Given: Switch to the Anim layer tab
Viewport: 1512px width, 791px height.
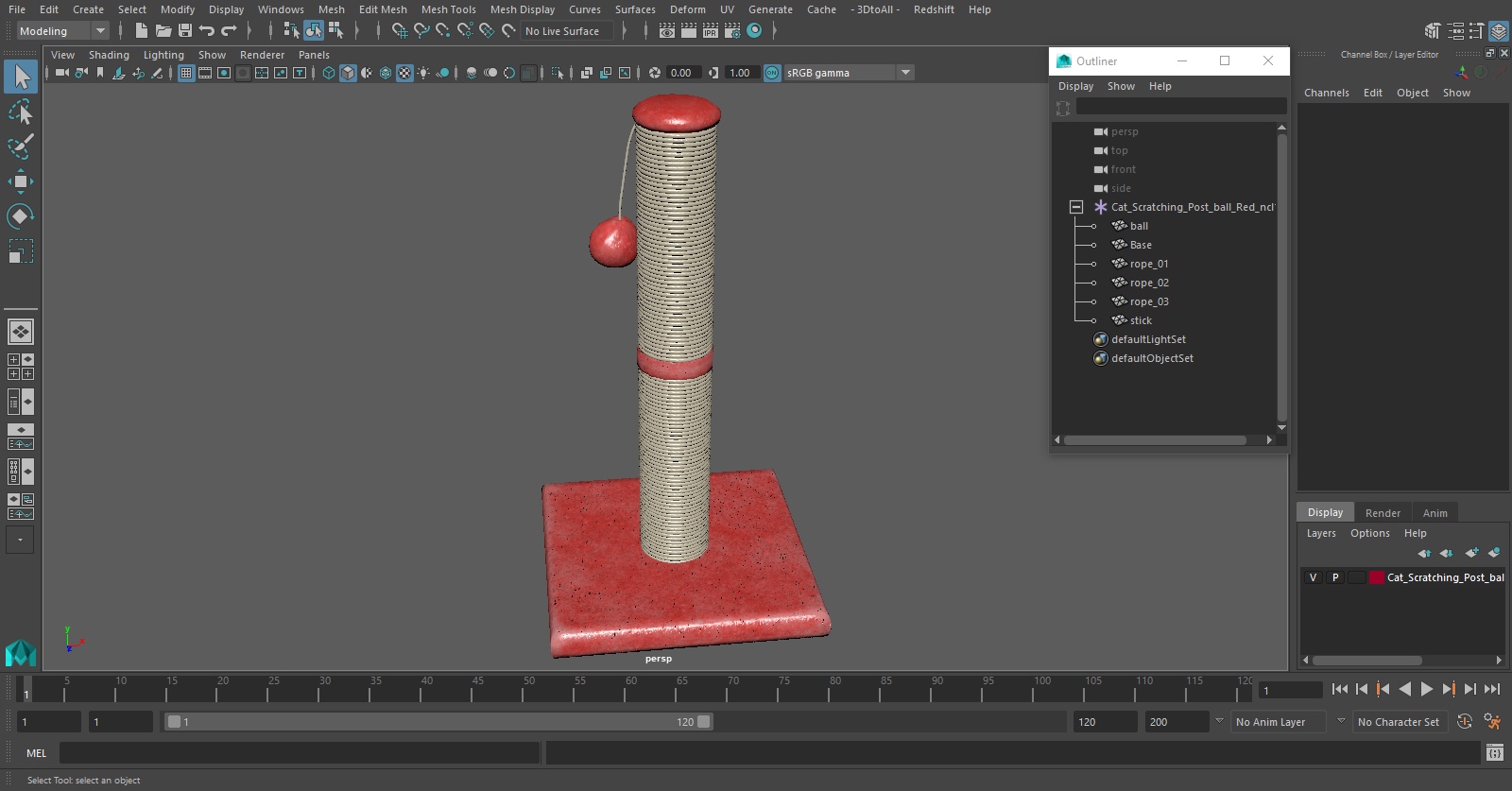Looking at the screenshot, I should [1435, 512].
